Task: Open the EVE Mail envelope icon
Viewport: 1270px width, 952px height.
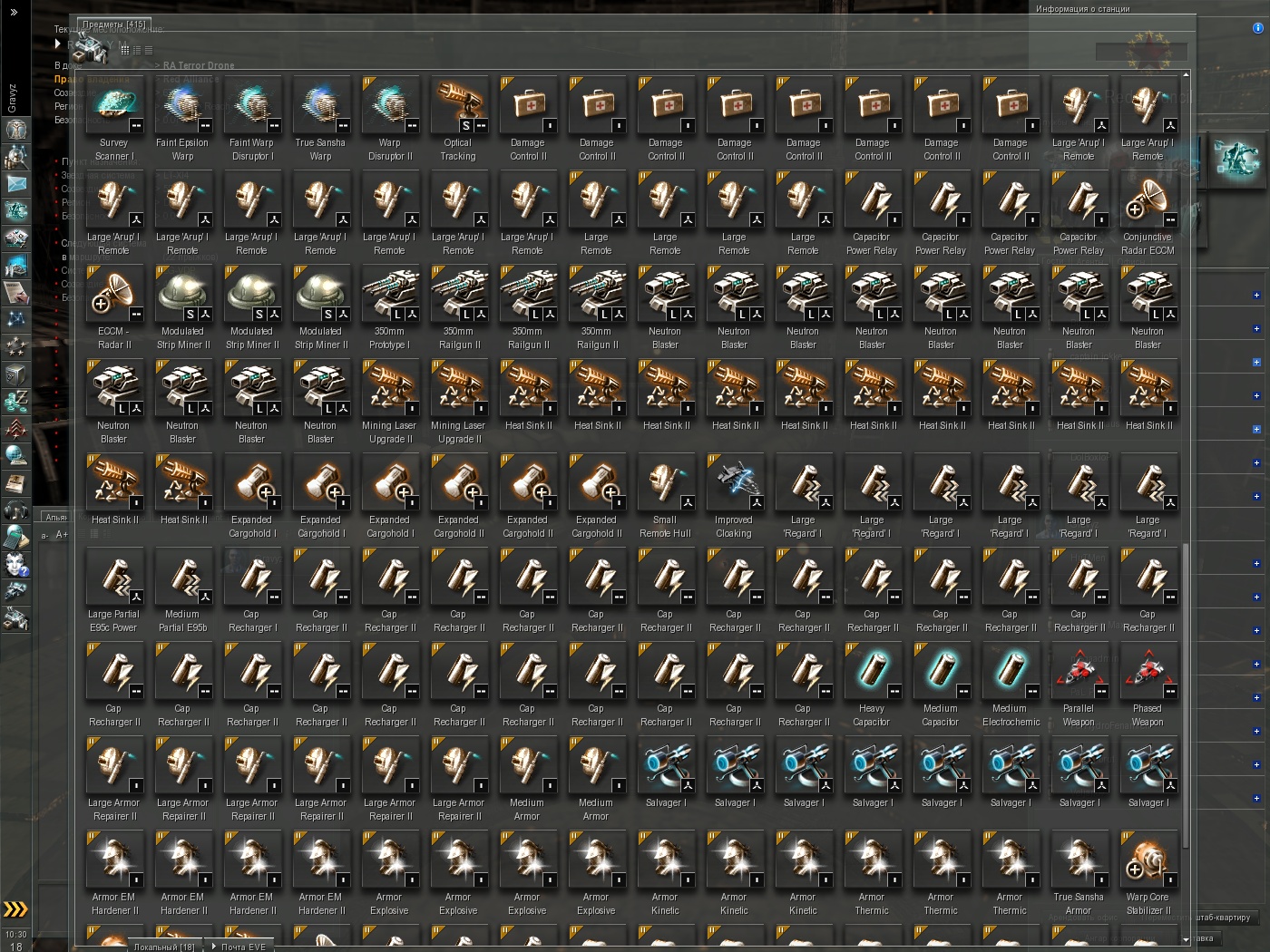Action: click(x=16, y=183)
